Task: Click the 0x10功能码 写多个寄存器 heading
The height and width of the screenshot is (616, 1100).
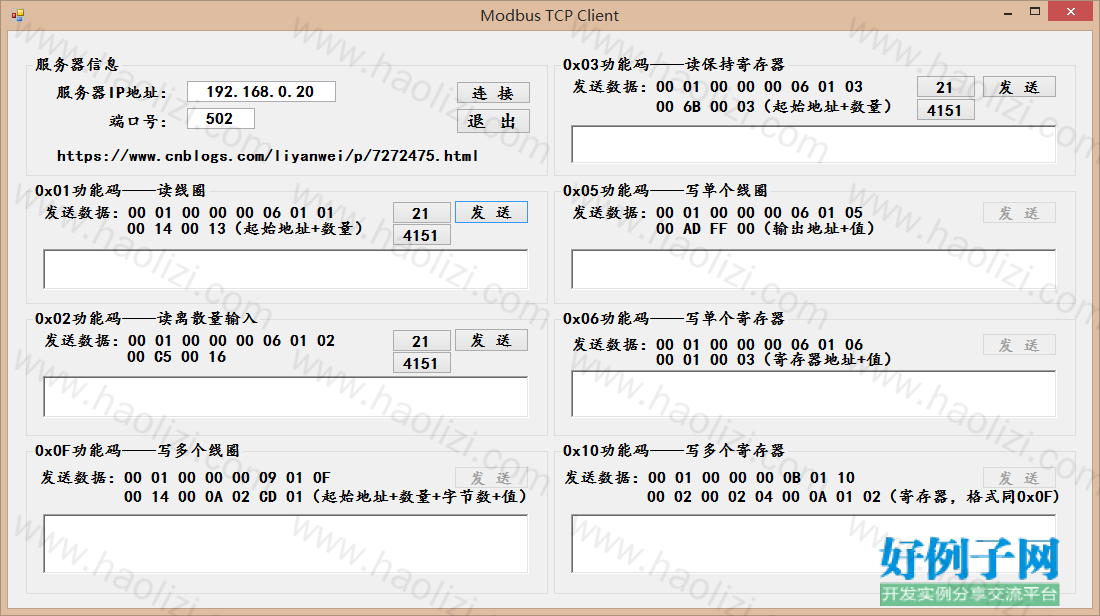Action: [673, 450]
